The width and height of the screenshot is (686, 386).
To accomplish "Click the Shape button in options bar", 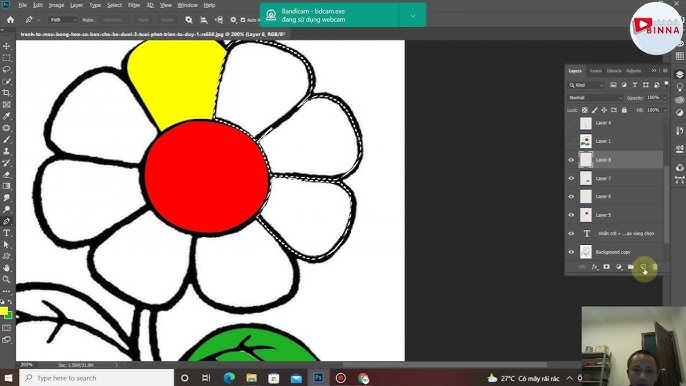I will coord(167,20).
